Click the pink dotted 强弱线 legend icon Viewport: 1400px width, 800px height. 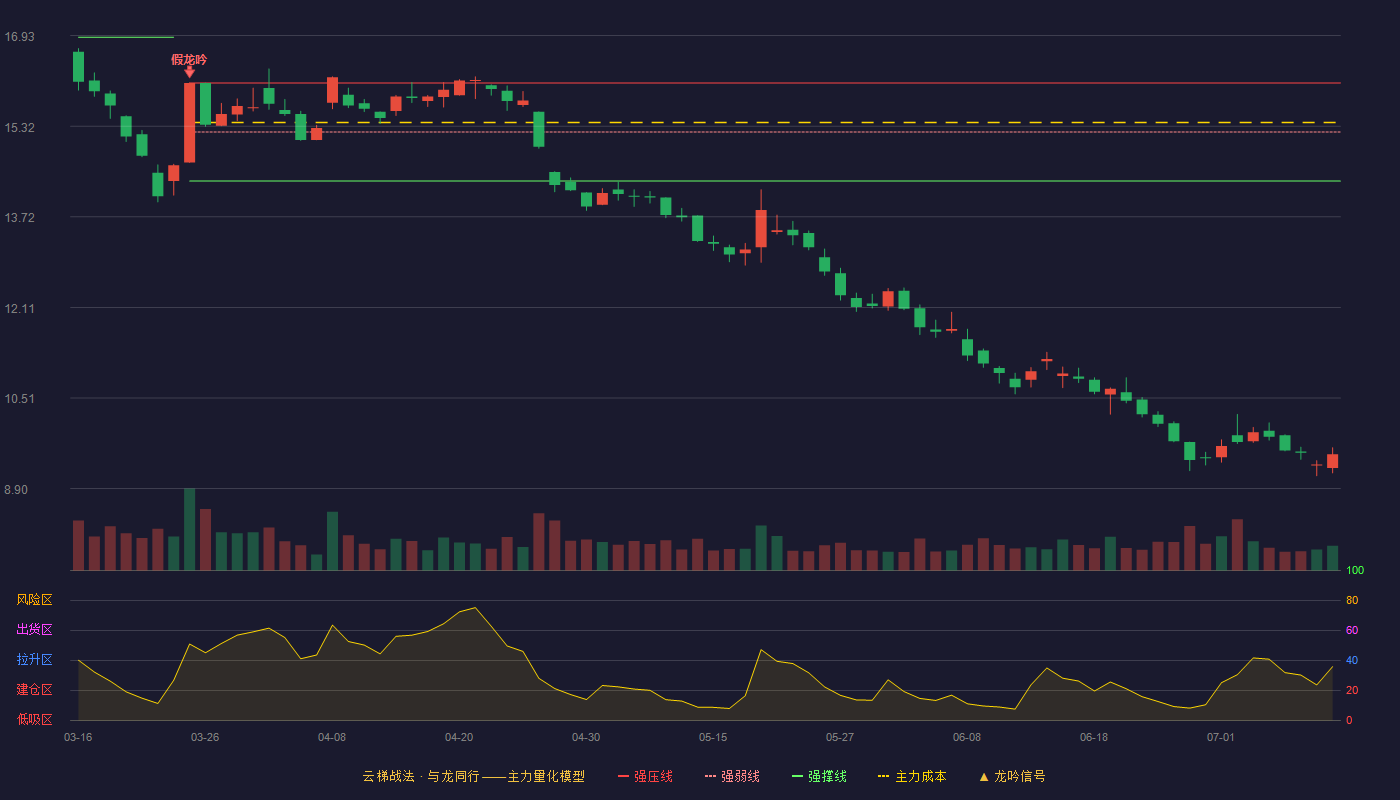click(710, 776)
